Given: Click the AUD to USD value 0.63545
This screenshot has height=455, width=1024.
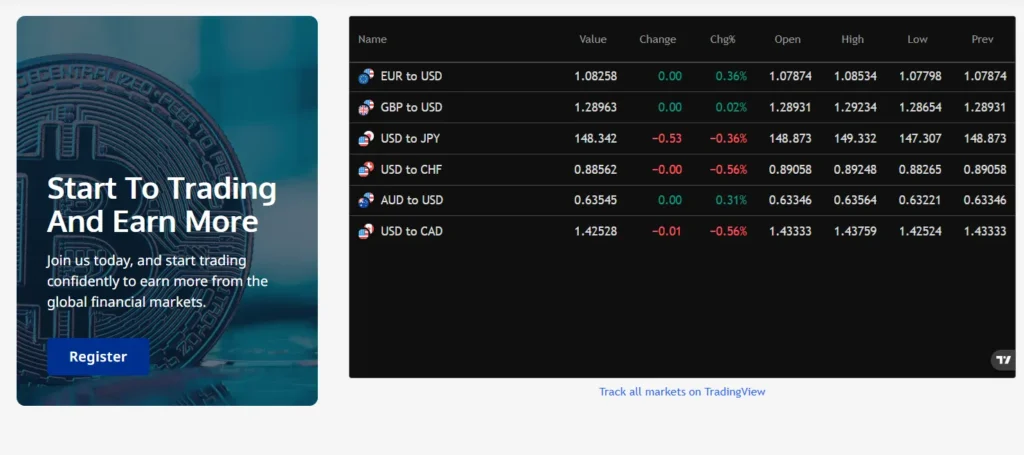Looking at the screenshot, I should click(595, 200).
